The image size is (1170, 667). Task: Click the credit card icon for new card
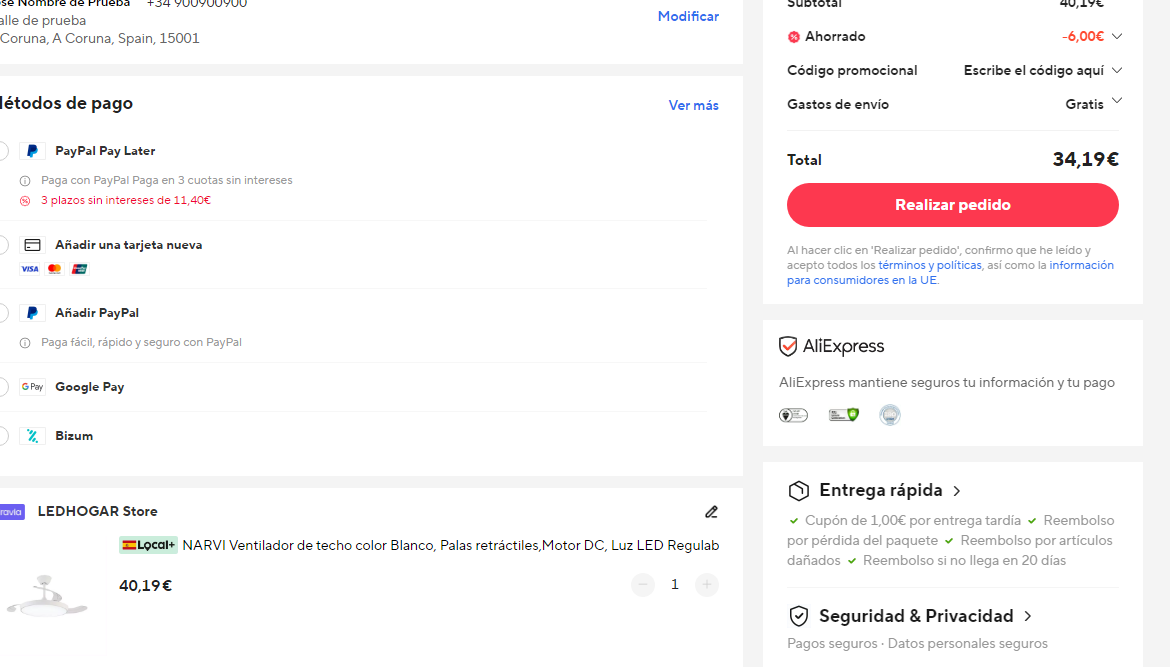coord(32,245)
